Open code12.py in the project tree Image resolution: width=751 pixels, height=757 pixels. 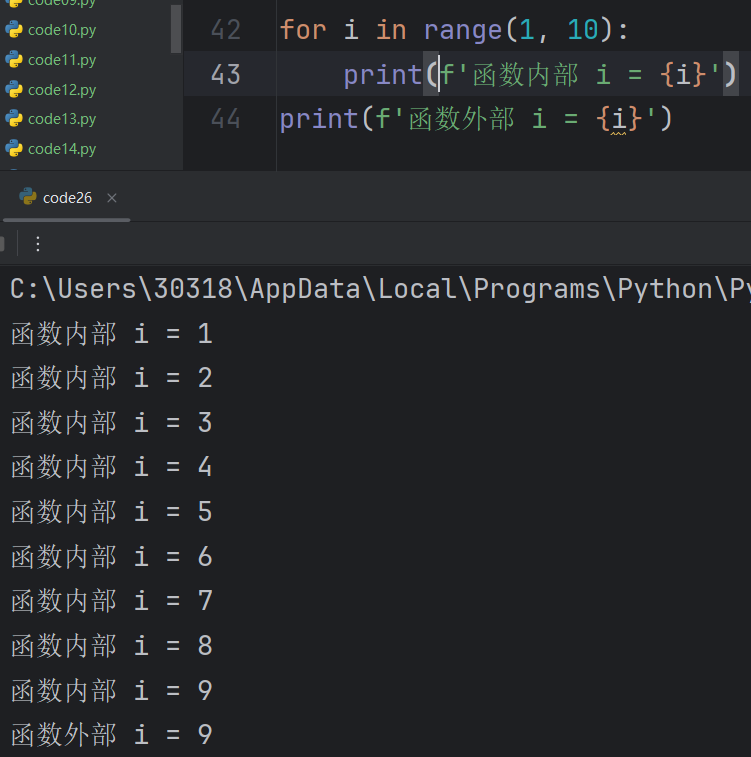coord(62,90)
